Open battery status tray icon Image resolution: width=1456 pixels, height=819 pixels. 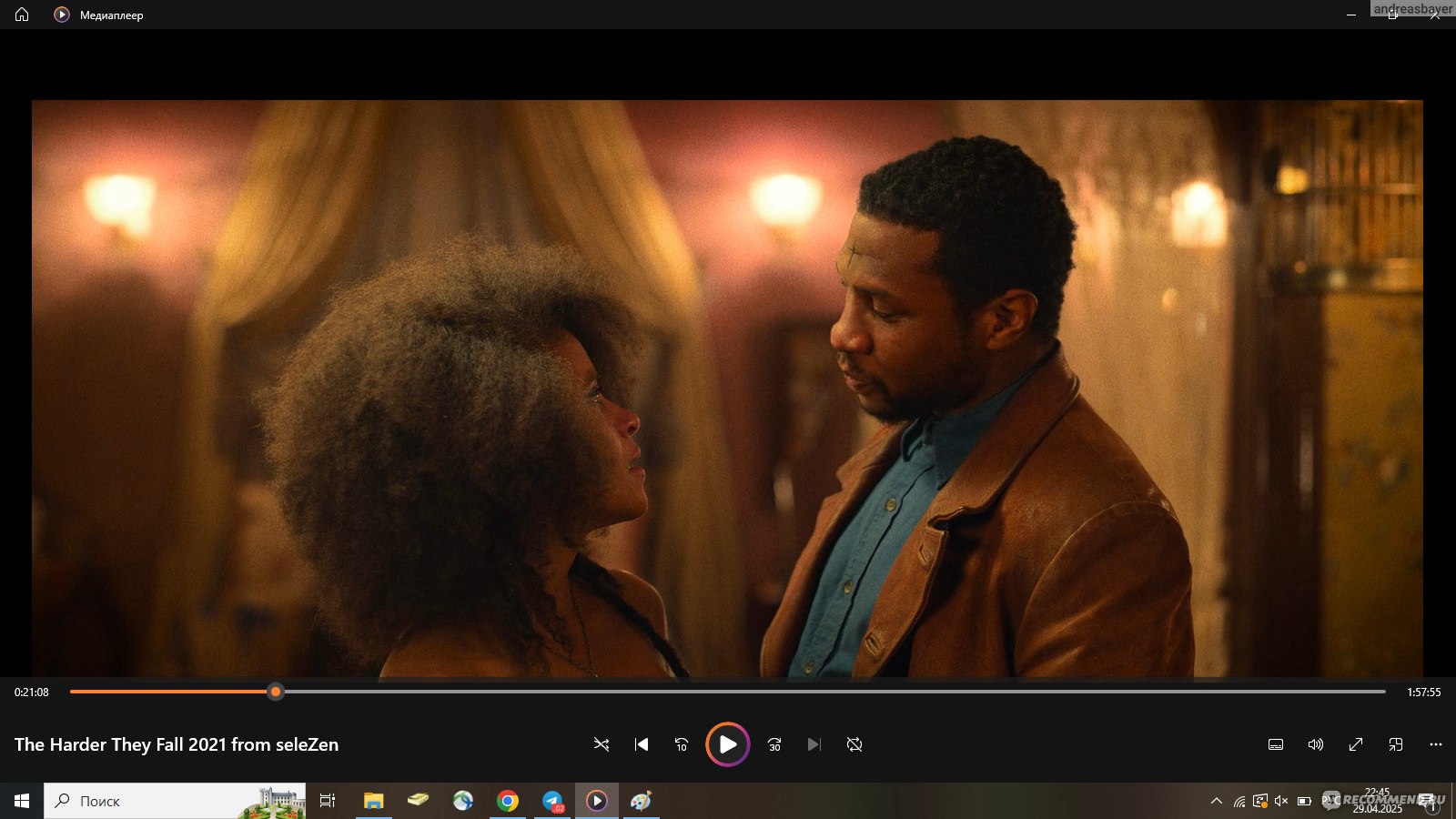click(1304, 801)
